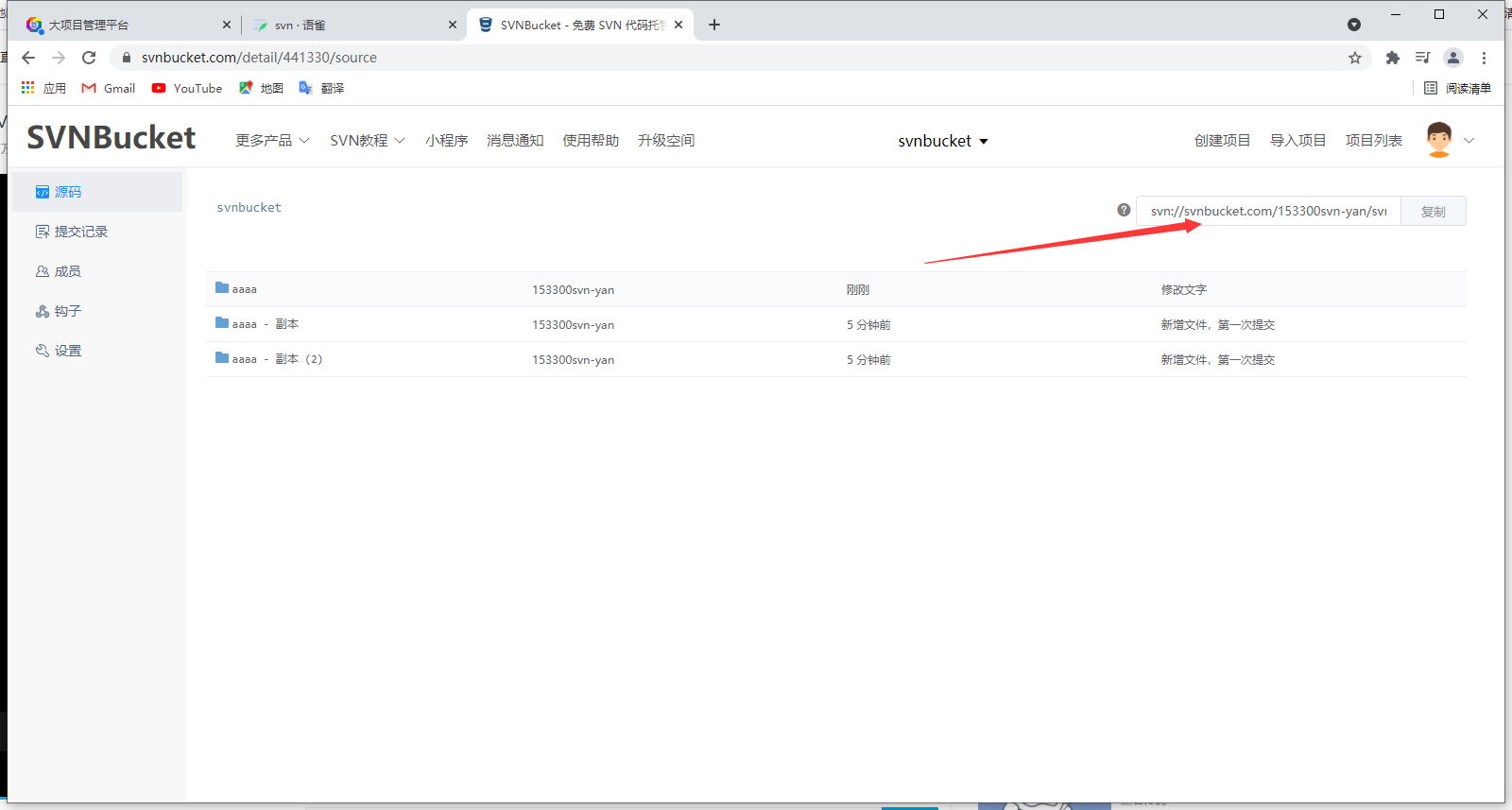Click 153300svn-yan in the aaaa row
Screen dimensions: 1512x810
573,289
